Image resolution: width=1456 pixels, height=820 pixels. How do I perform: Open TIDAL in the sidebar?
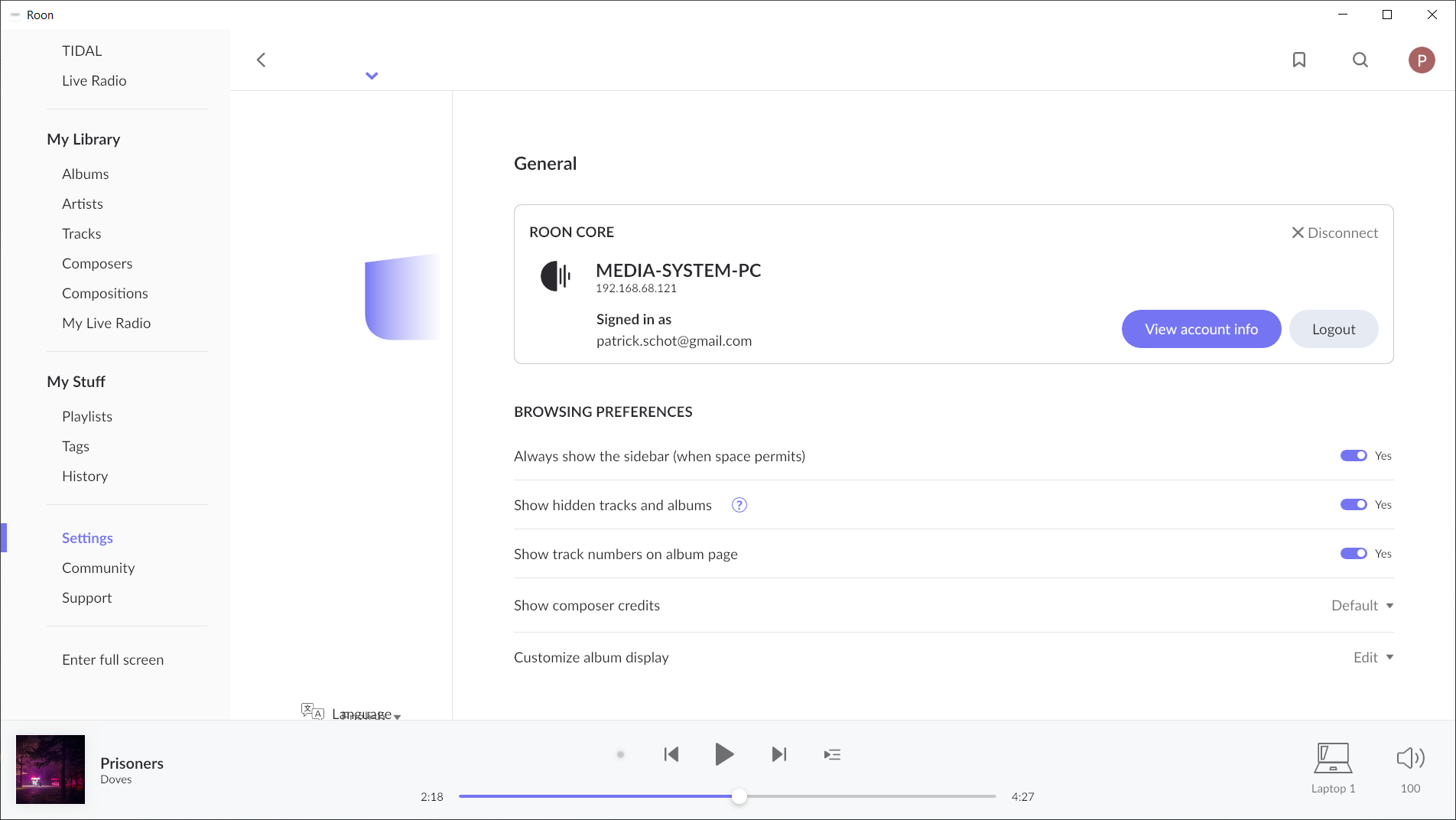82,50
